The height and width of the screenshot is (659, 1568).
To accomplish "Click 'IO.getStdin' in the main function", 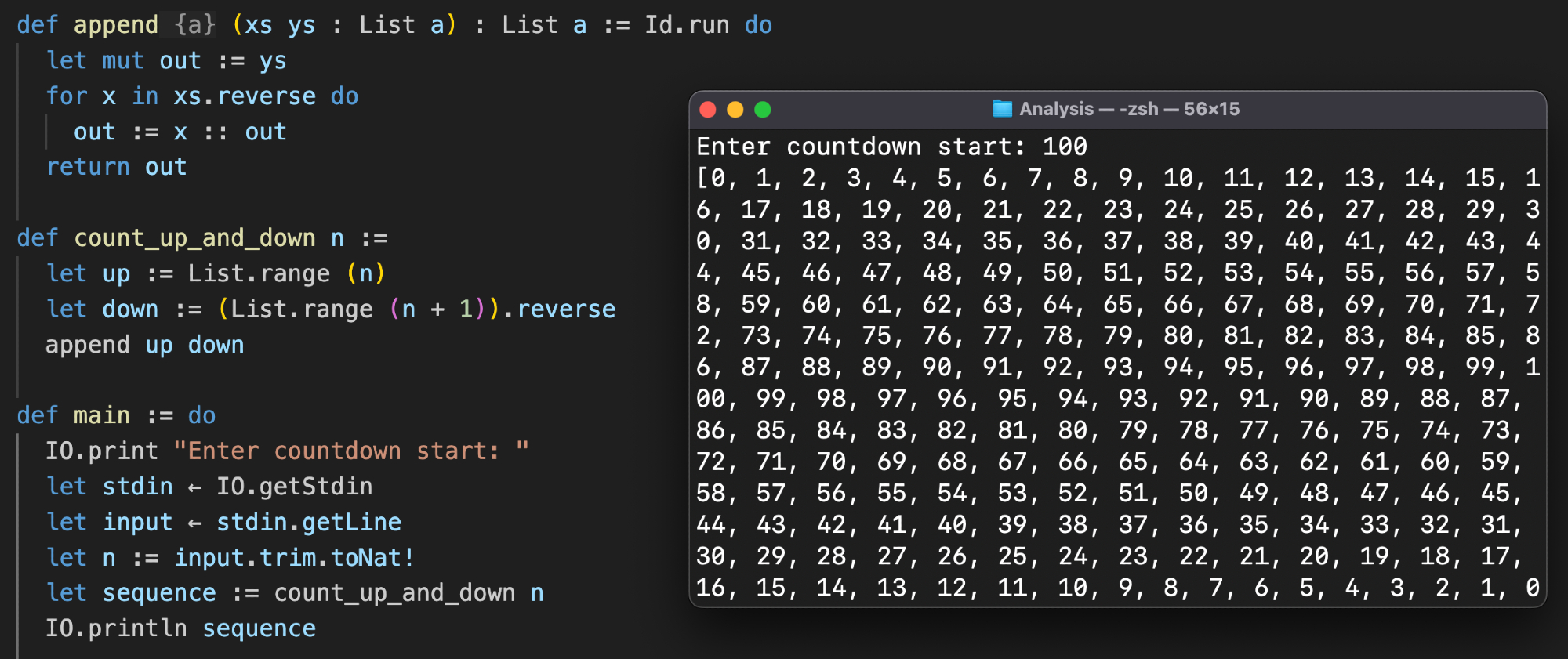I will (294, 487).
